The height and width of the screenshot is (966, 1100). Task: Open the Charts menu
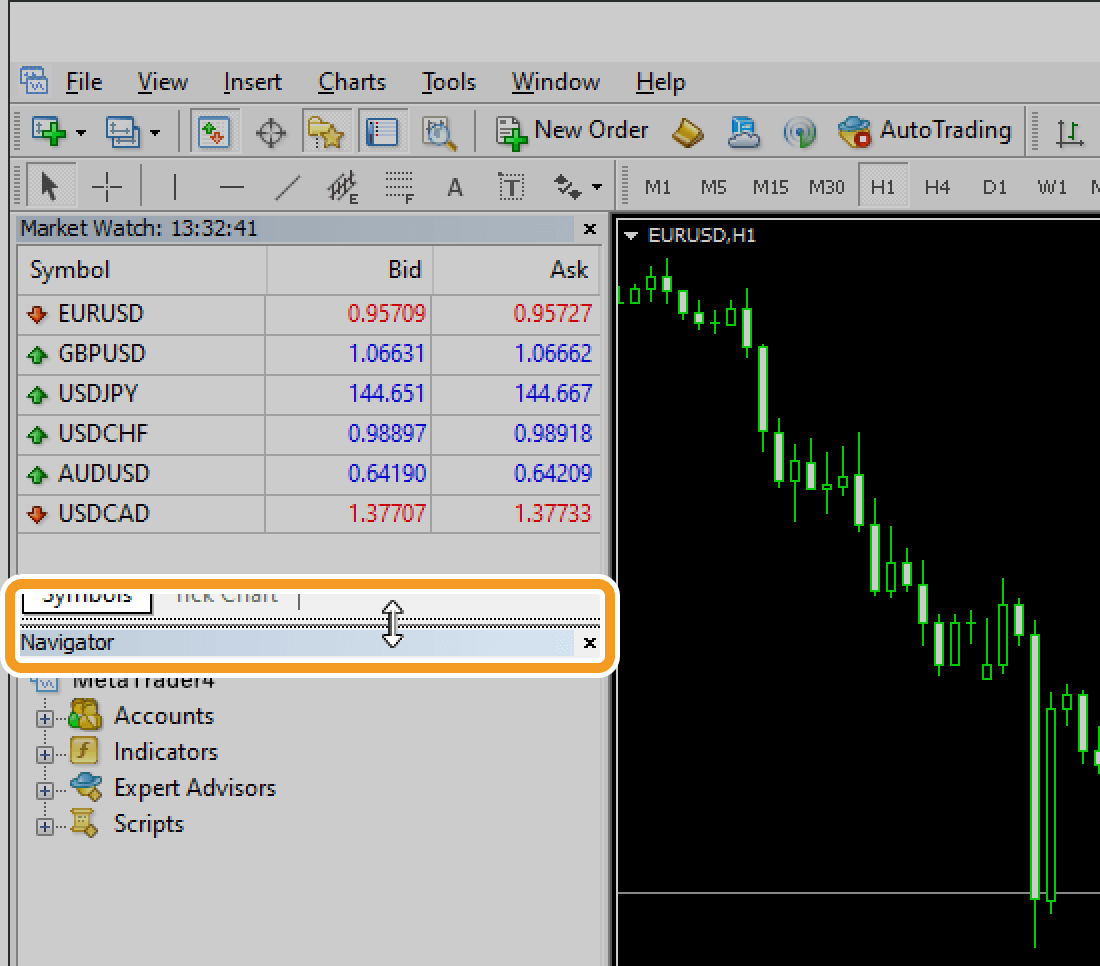(x=351, y=82)
